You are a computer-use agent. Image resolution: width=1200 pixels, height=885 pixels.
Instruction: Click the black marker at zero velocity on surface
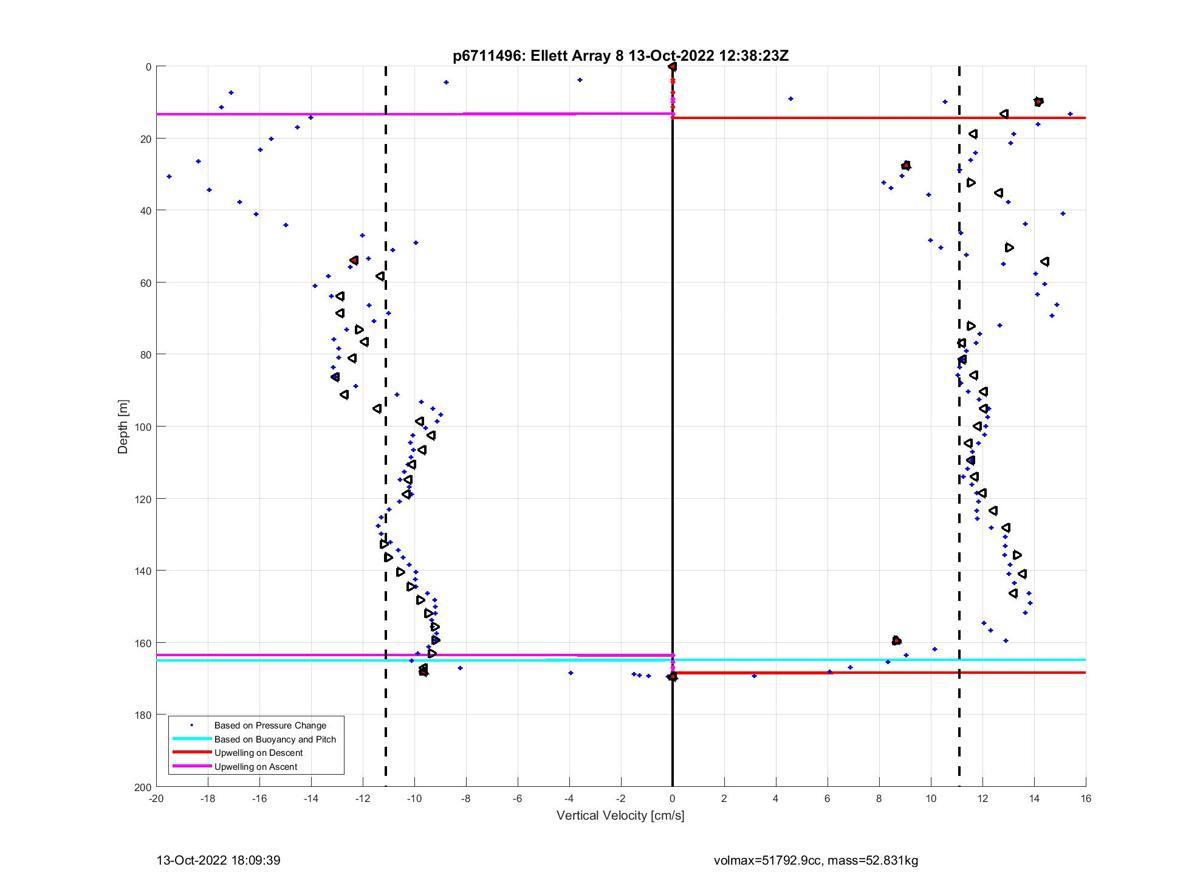click(x=672, y=67)
